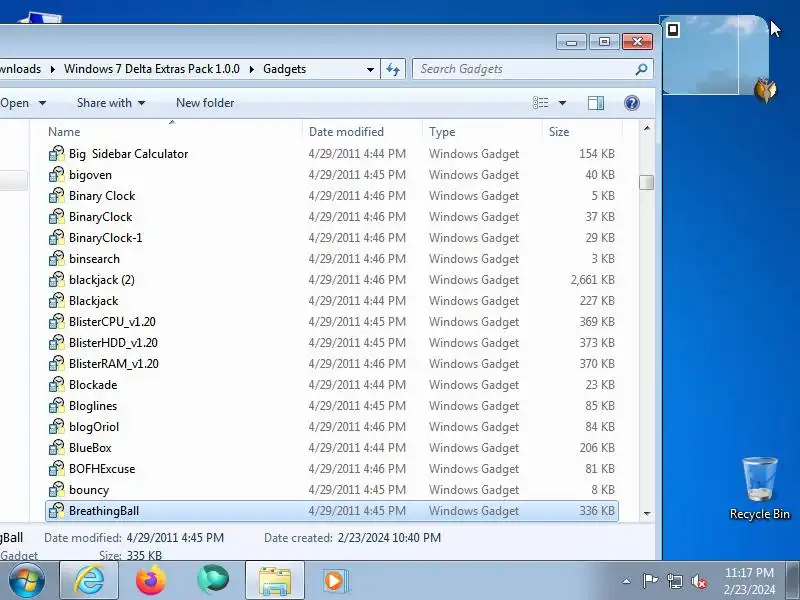Open the Recycle Bin on desktop
Viewport: 800px width, 600px height.
[x=760, y=488]
